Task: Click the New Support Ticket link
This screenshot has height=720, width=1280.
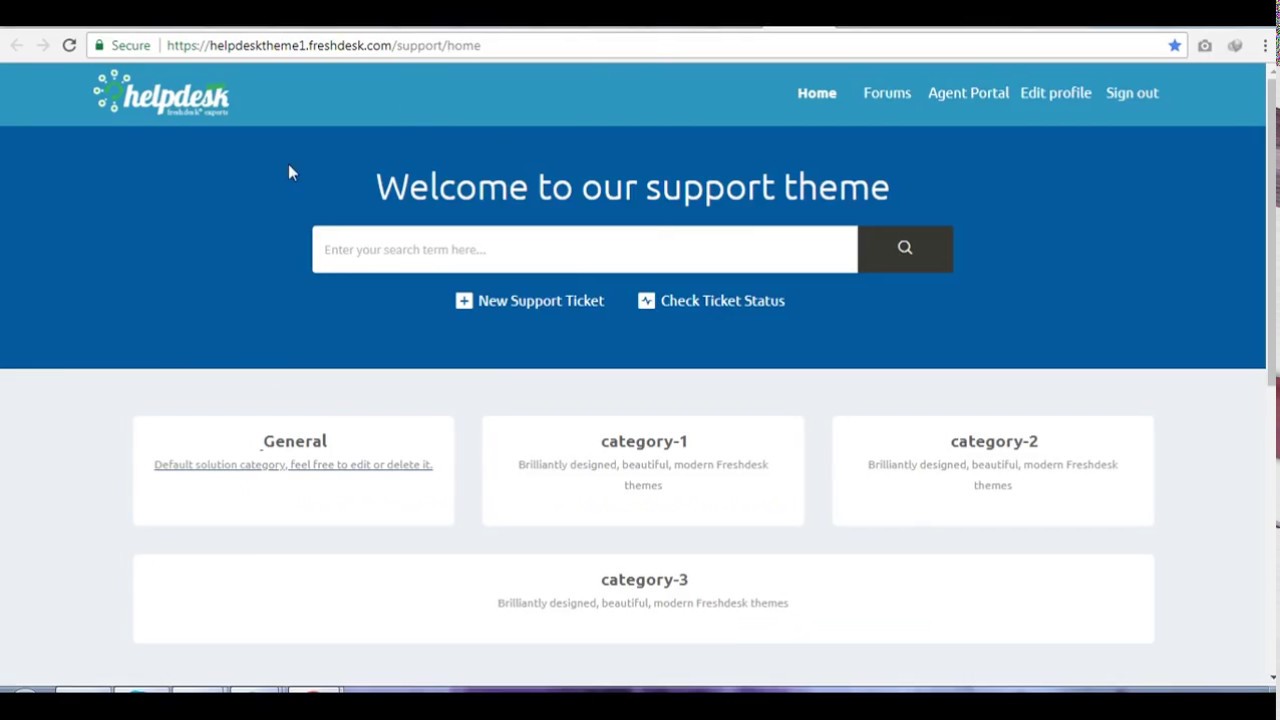Action: (x=541, y=301)
